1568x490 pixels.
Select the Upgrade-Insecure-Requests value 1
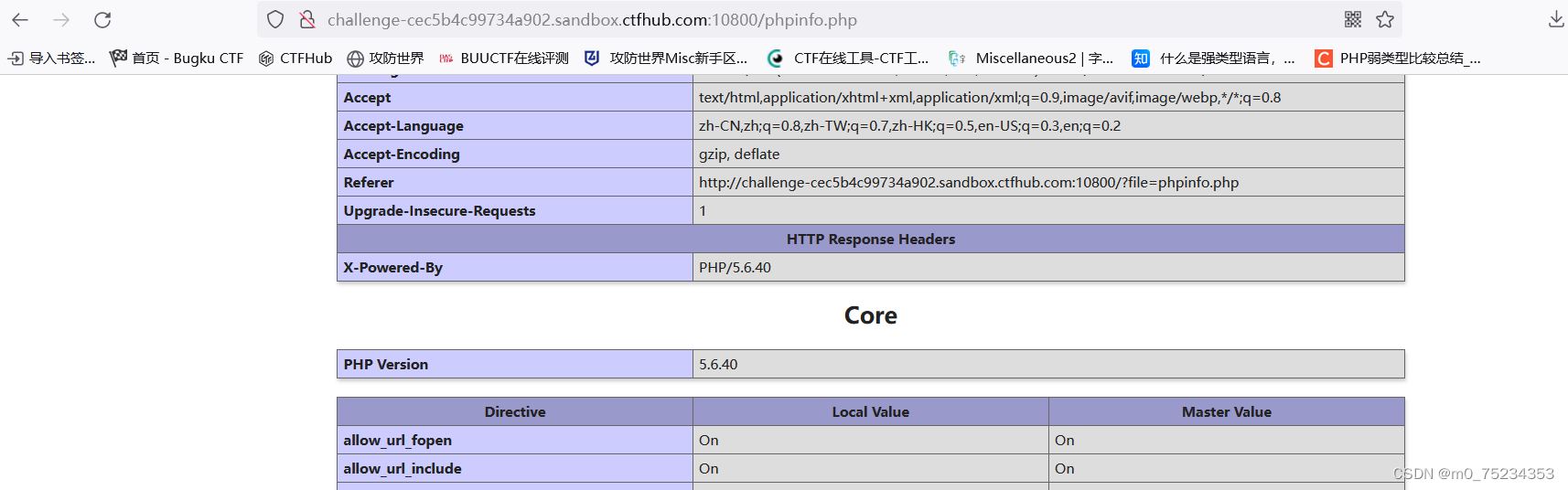(703, 210)
